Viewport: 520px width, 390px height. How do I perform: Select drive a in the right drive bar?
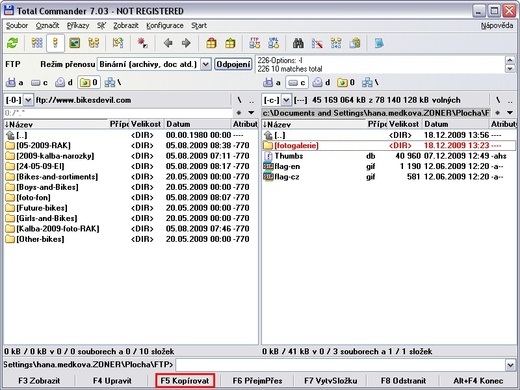[272, 82]
